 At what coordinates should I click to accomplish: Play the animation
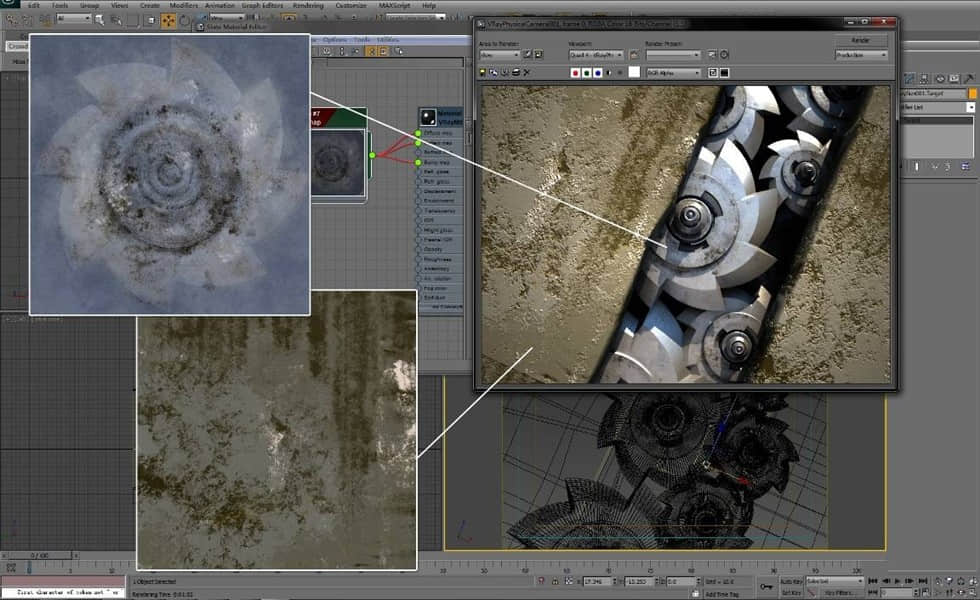(898, 581)
